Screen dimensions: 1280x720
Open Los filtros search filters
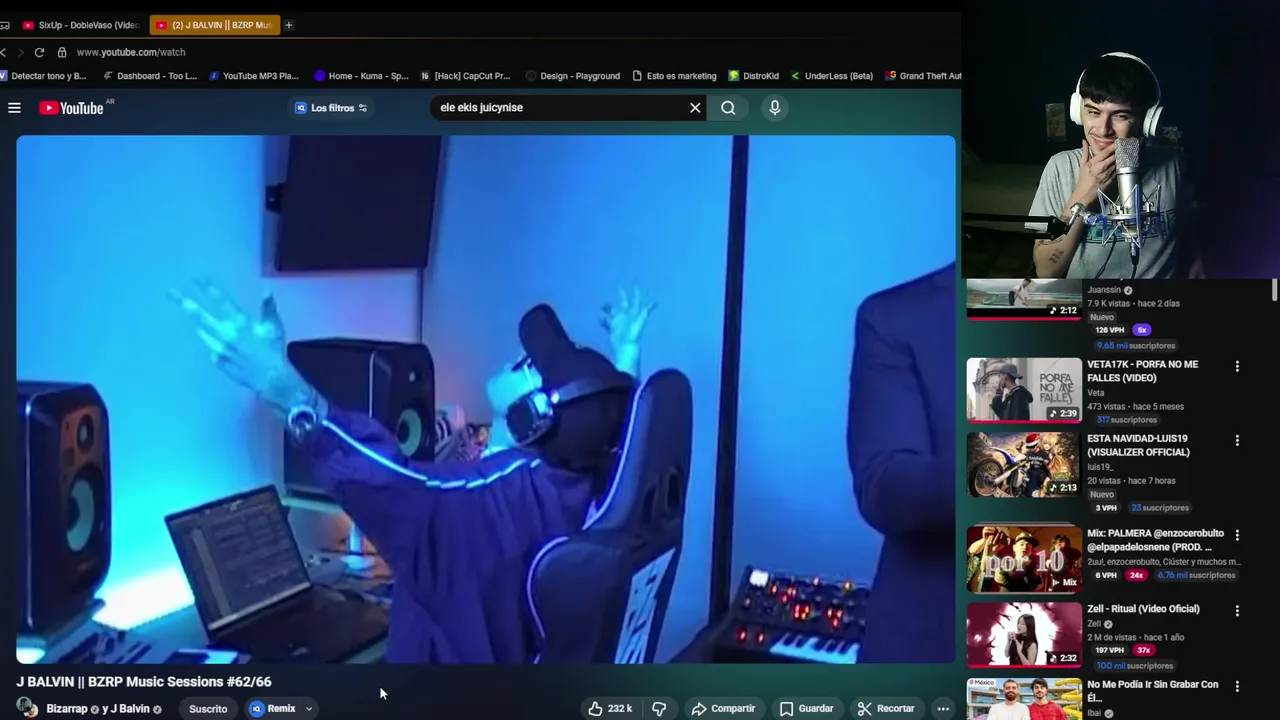[331, 108]
